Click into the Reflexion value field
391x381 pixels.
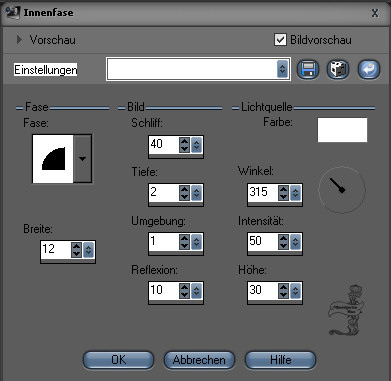coord(164,290)
